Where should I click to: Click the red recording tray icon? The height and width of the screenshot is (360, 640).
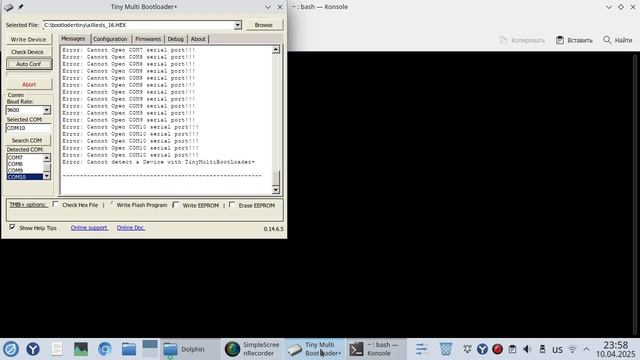tap(497, 349)
